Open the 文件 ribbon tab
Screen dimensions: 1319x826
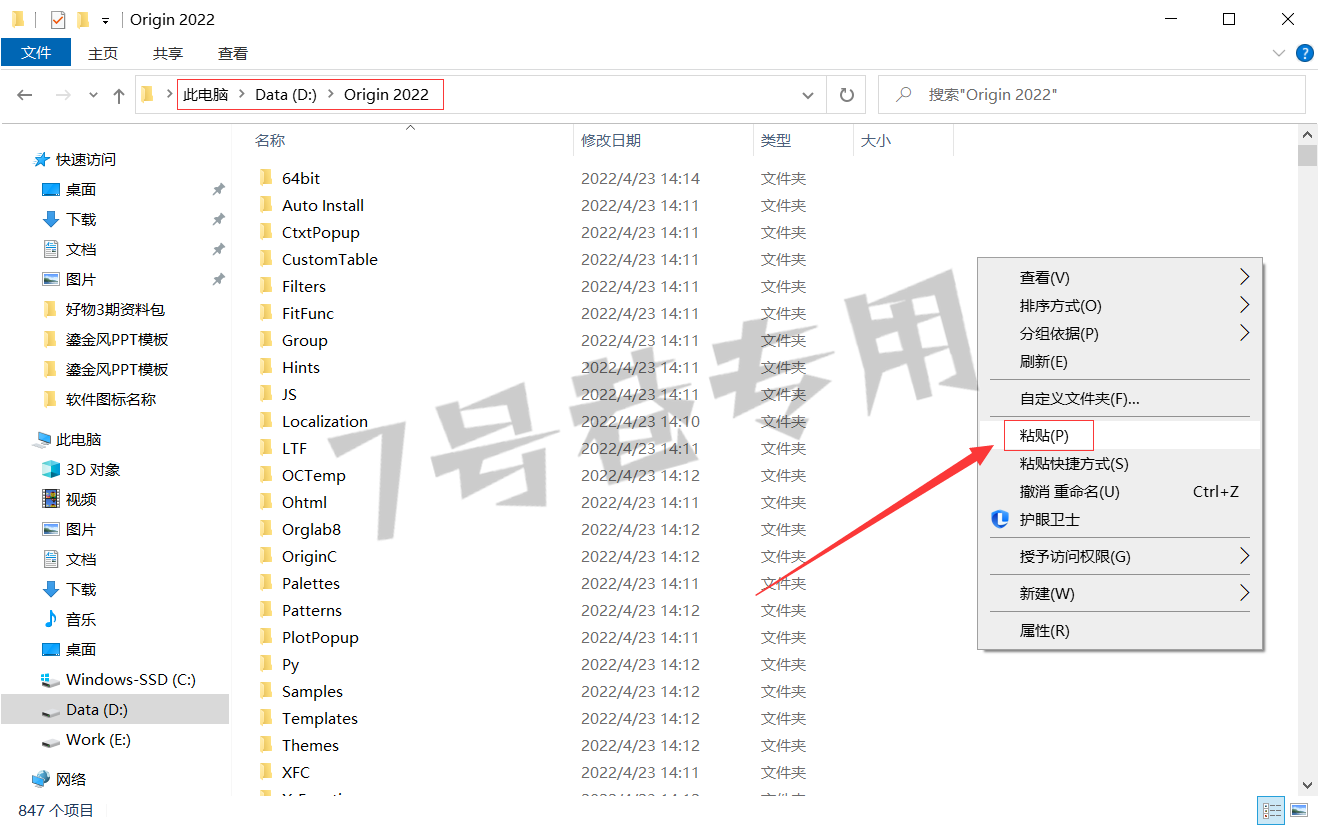tap(36, 53)
